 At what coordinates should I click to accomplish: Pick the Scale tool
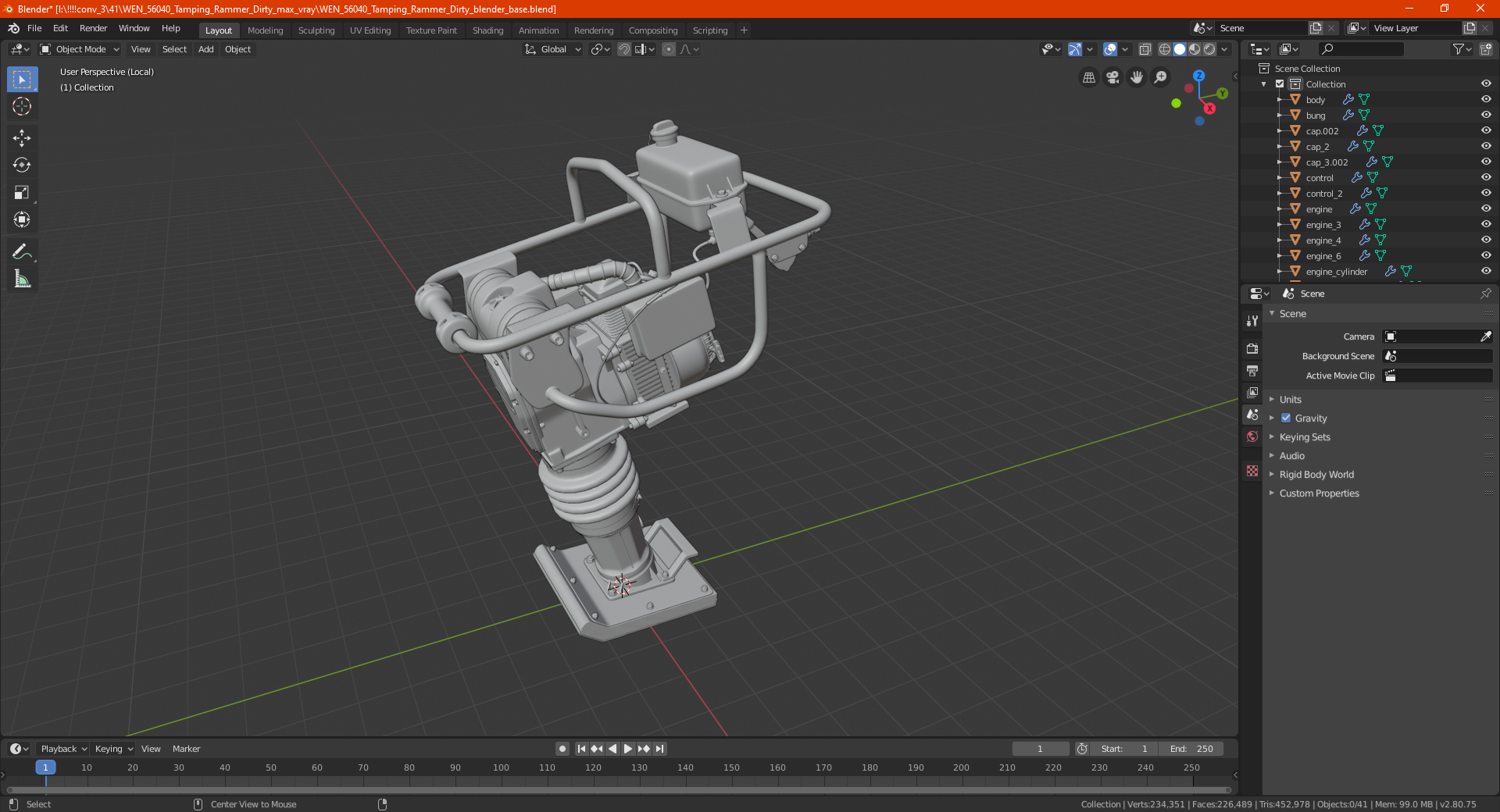click(22, 192)
